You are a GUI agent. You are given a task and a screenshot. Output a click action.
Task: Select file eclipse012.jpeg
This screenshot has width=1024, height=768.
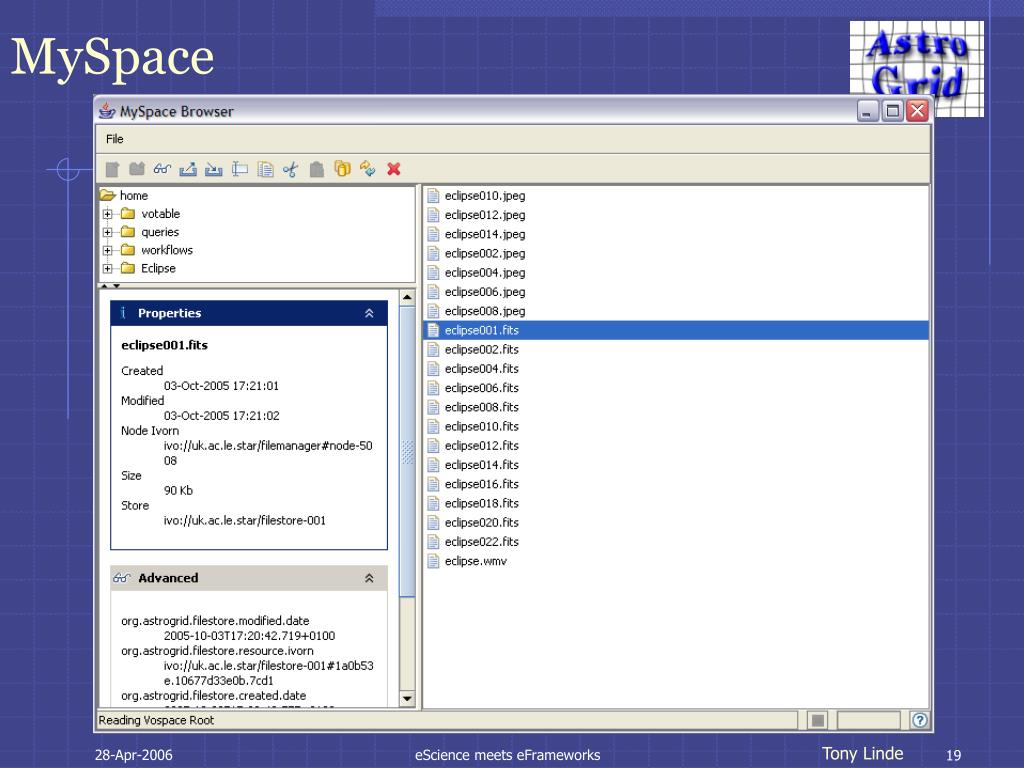point(485,215)
